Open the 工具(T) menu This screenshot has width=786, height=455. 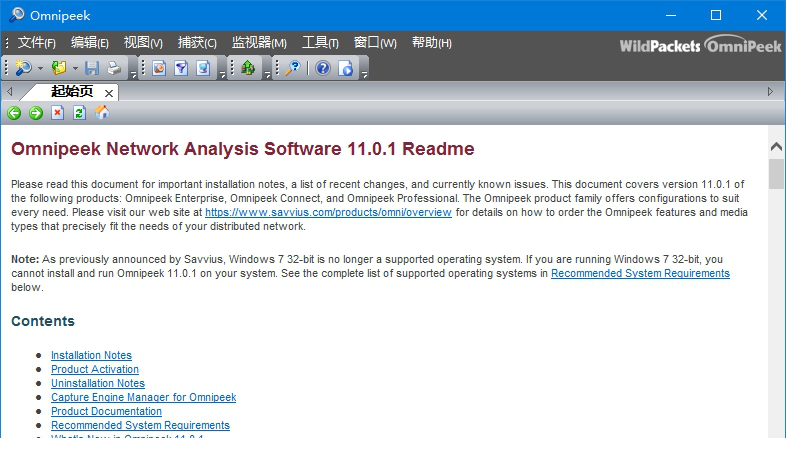click(x=320, y=43)
